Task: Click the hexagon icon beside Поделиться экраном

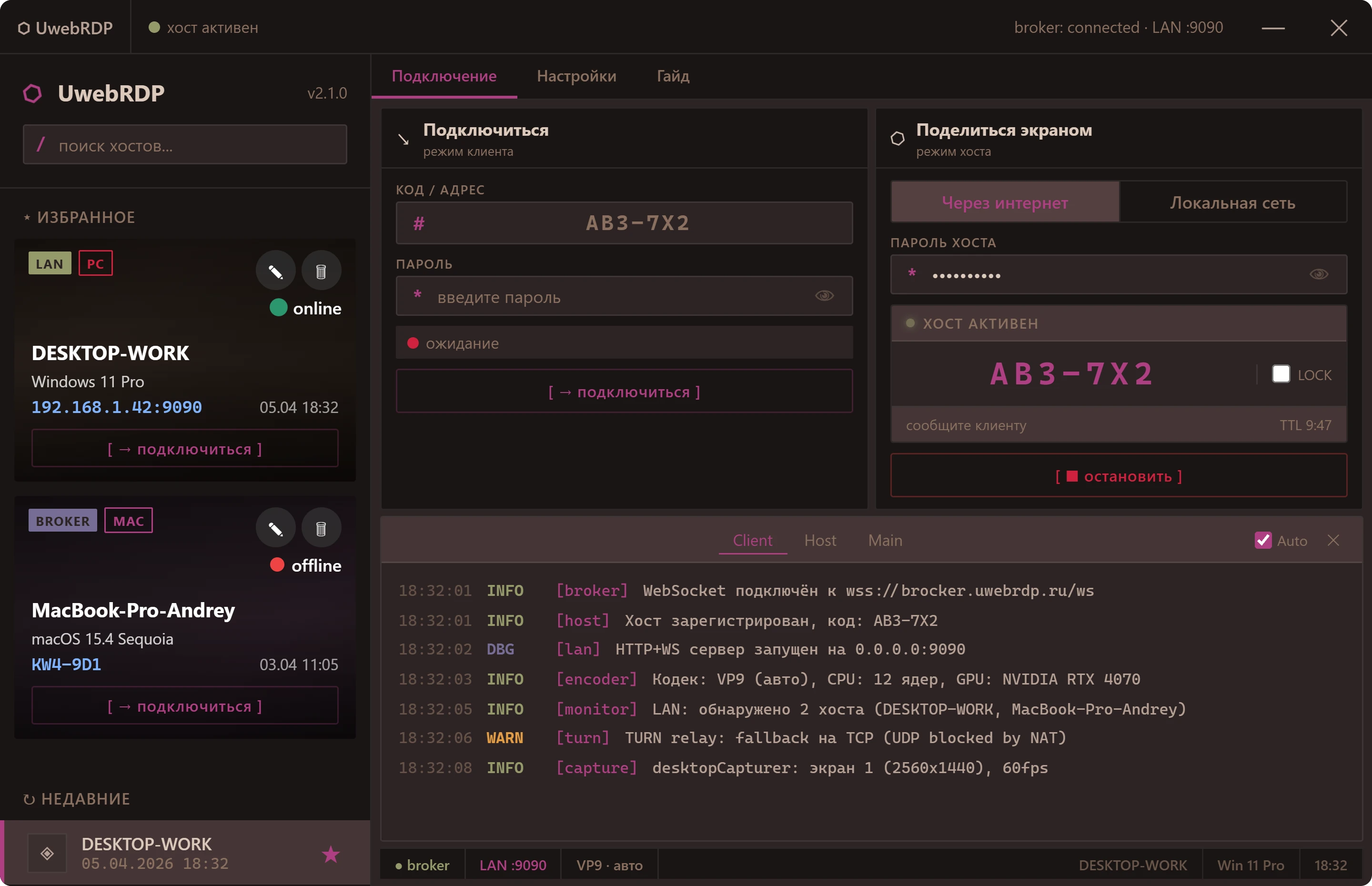Action: pyautogui.click(x=898, y=138)
